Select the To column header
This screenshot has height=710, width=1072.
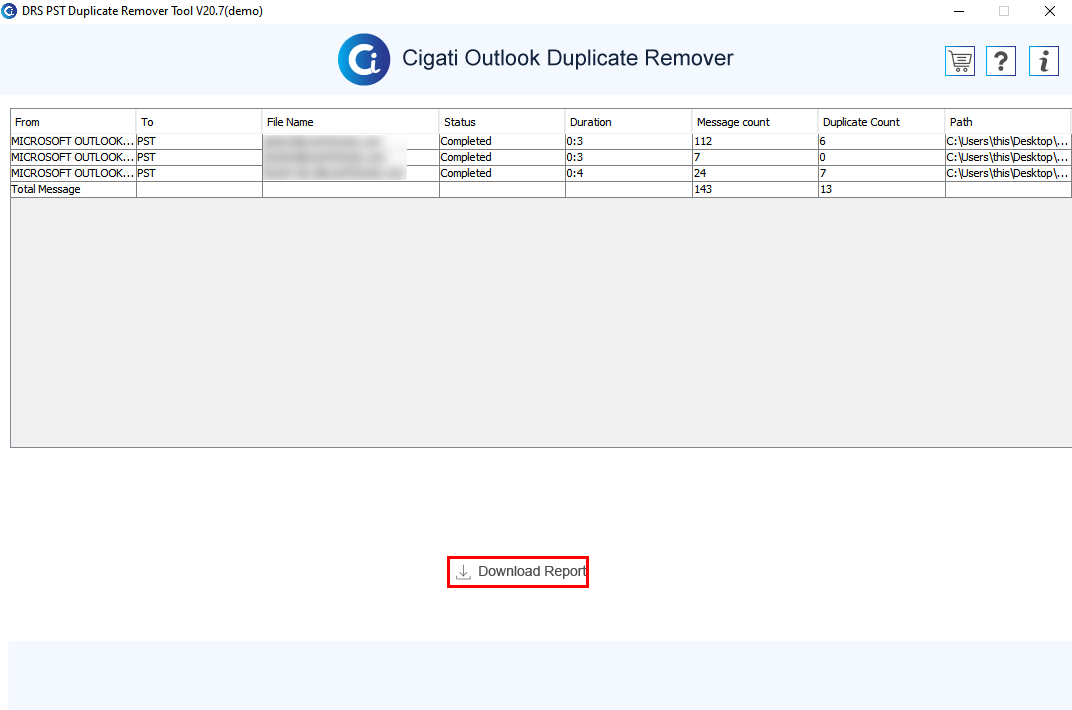coord(199,122)
